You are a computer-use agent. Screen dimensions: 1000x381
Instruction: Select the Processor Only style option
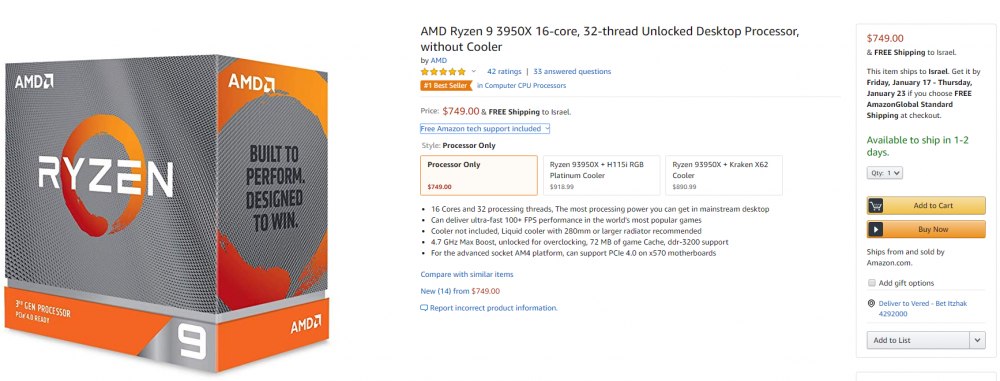[x=479, y=176]
